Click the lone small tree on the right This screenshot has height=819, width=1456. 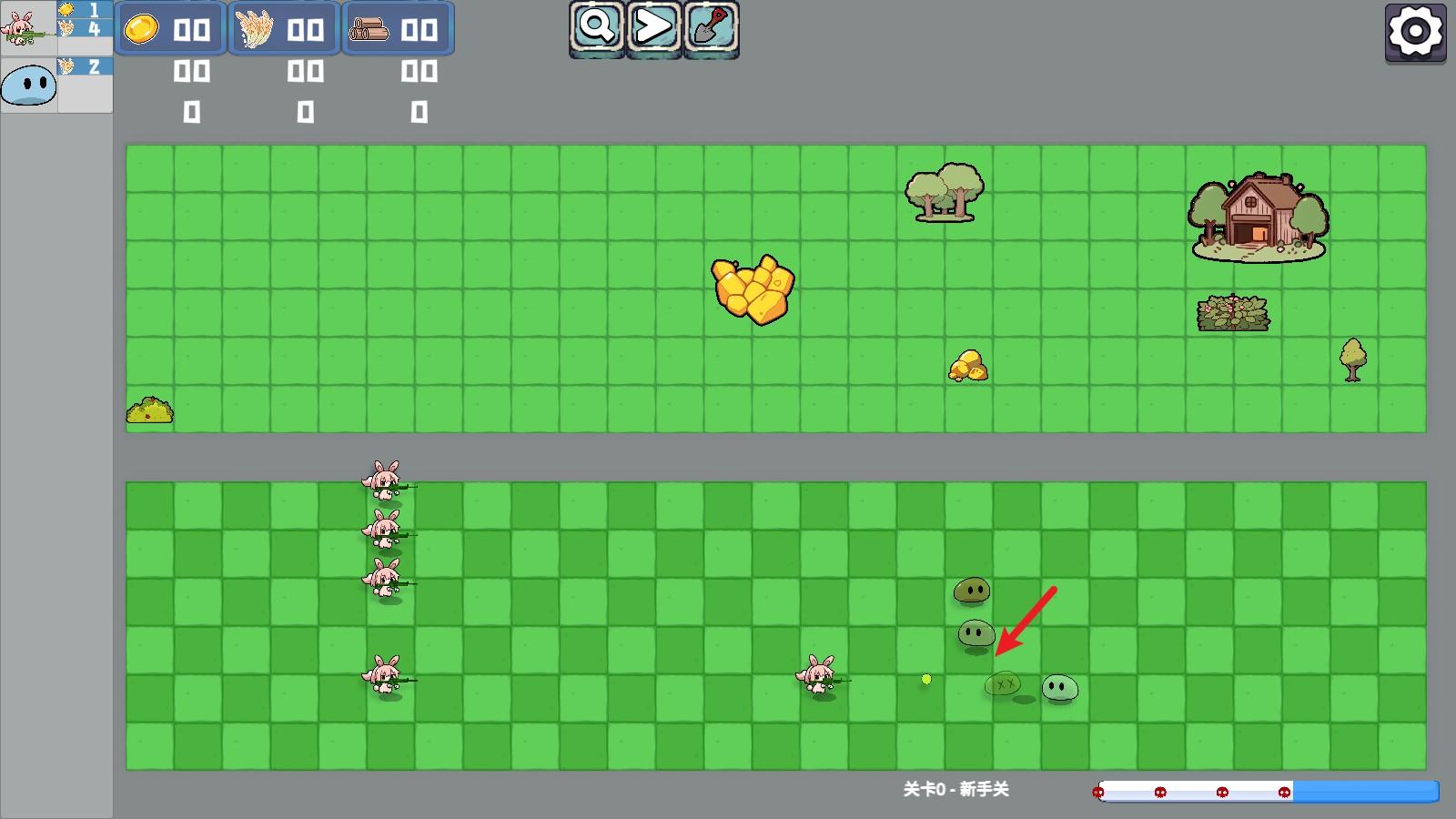(1353, 359)
